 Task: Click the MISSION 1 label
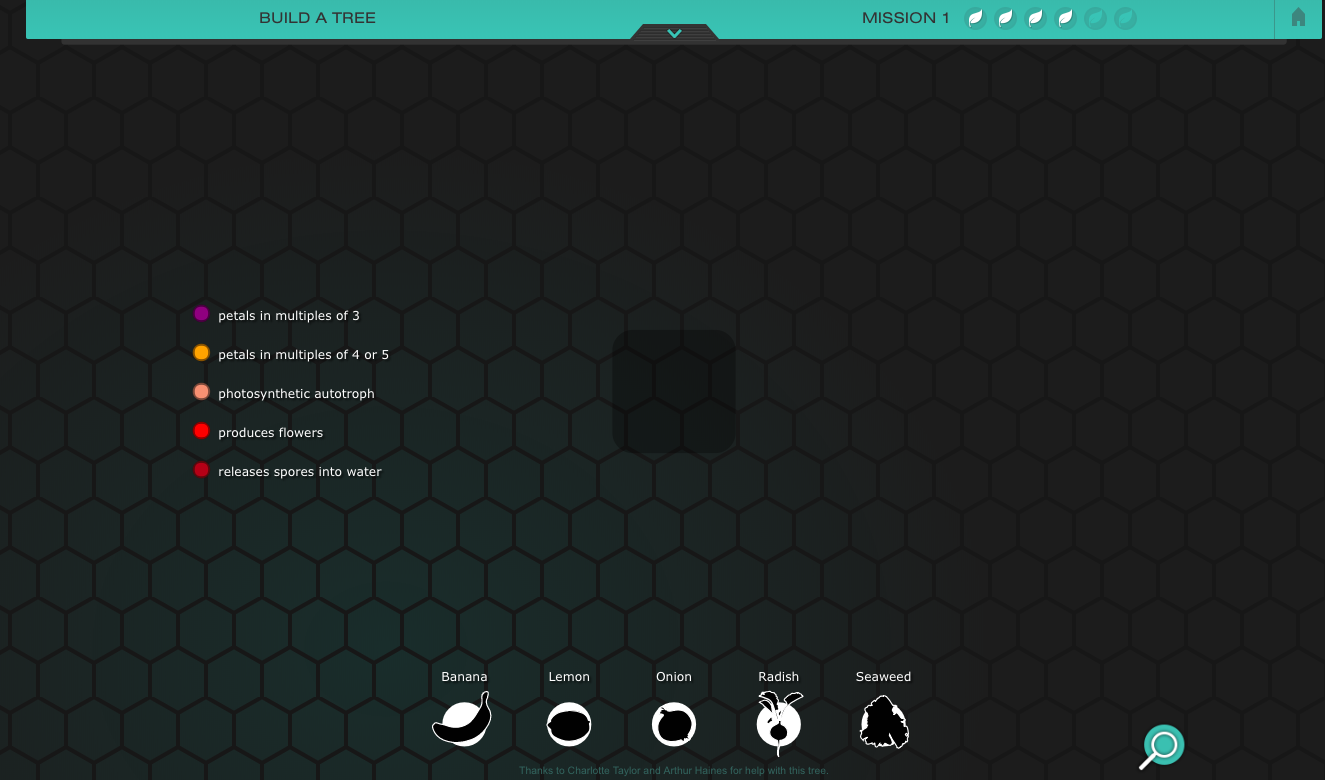905,17
